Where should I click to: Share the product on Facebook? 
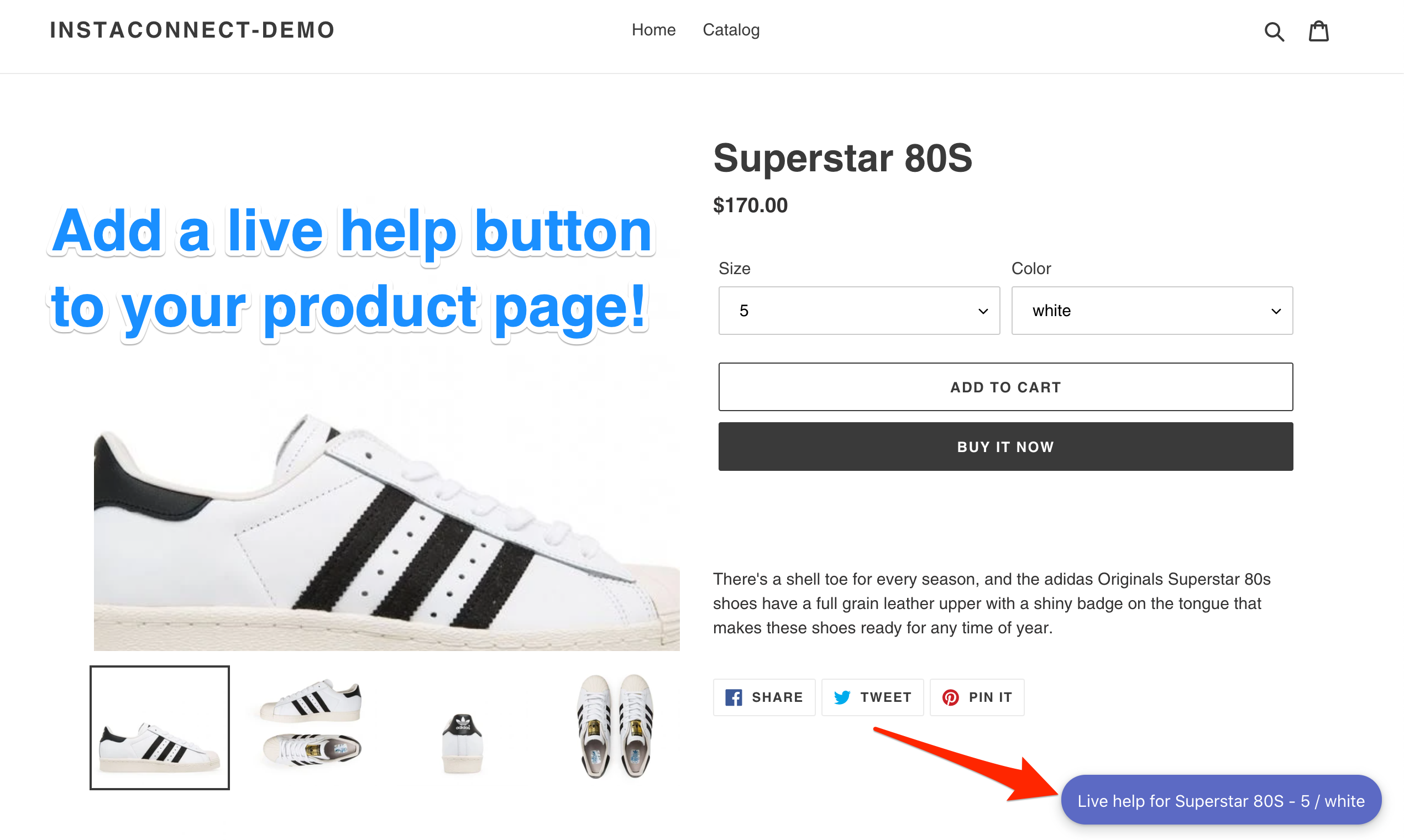[764, 697]
